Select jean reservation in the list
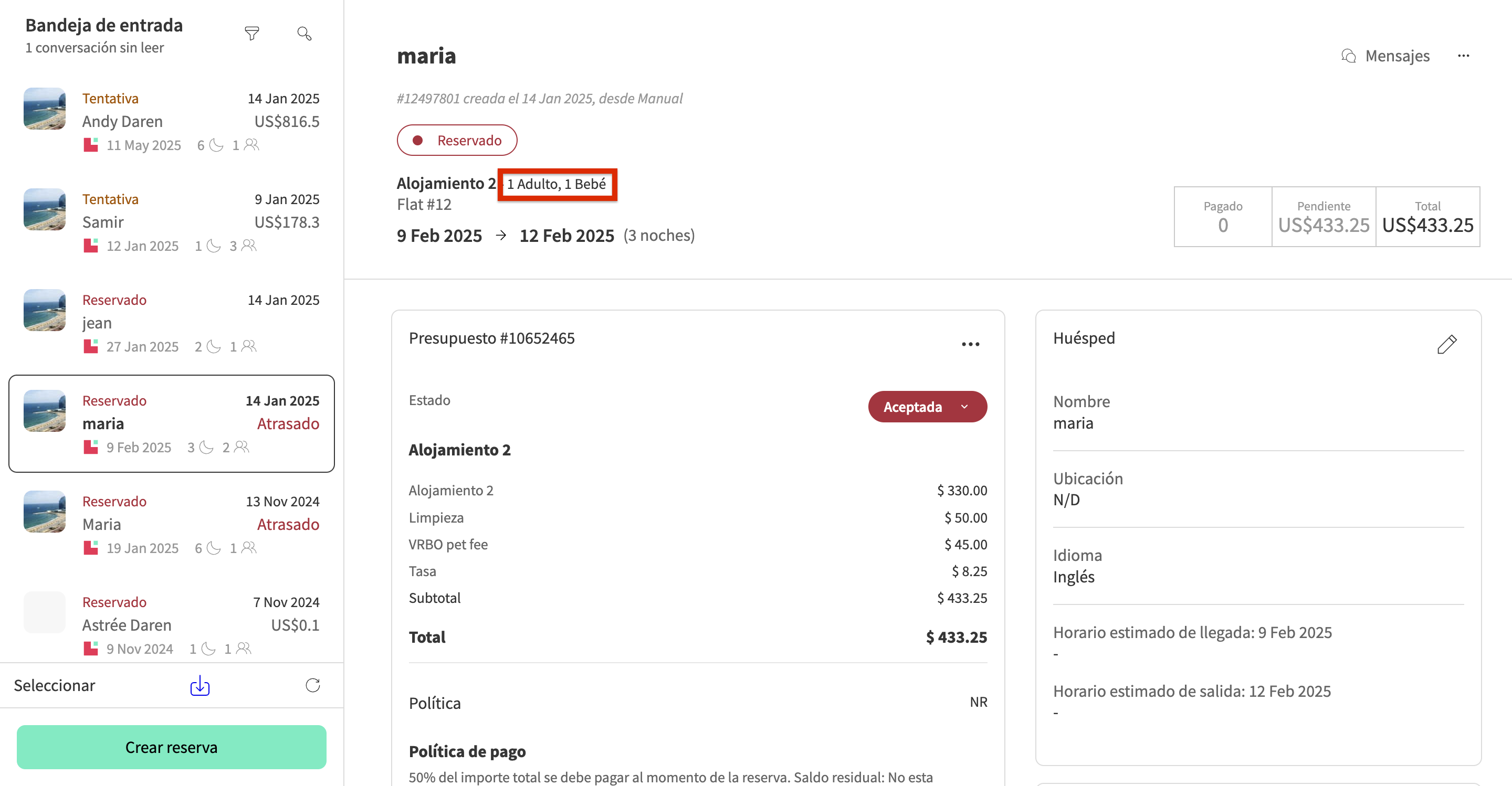Viewport: 1512px width, 786px height. click(171, 323)
